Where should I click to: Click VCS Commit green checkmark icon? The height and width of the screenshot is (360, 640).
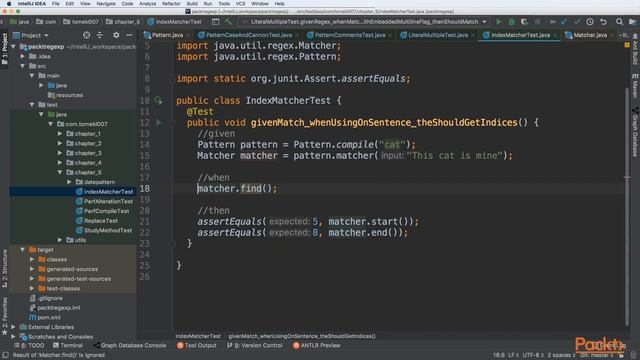pos(577,22)
